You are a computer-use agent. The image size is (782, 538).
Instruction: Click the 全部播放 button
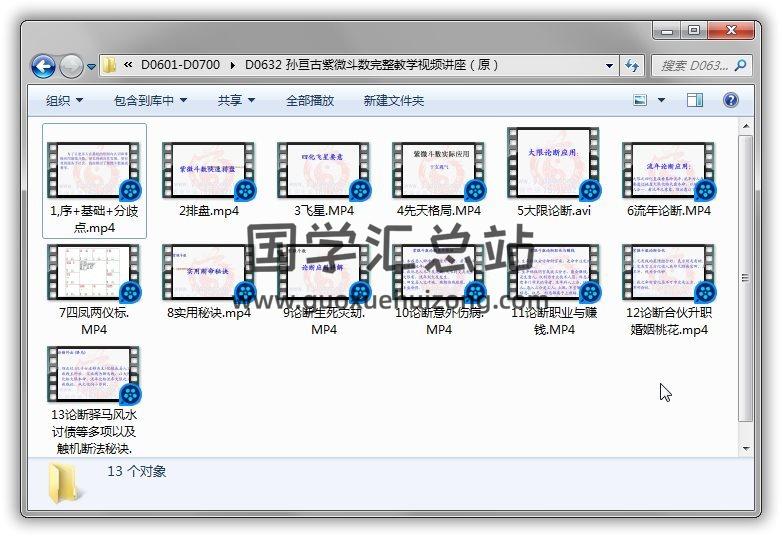click(x=310, y=101)
